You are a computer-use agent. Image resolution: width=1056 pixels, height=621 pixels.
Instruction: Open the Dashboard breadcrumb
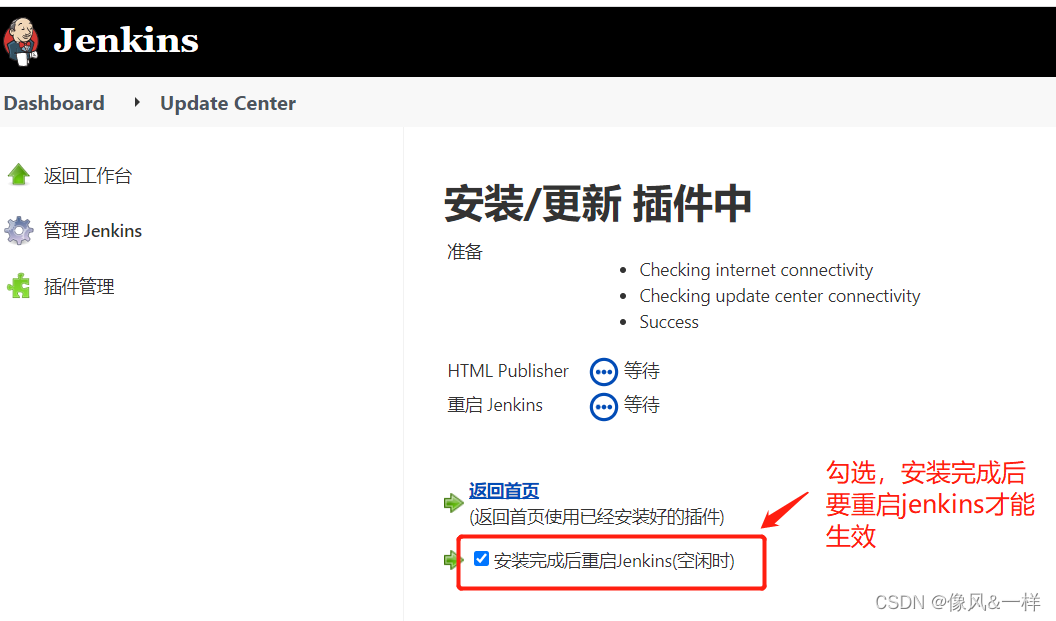tap(54, 103)
